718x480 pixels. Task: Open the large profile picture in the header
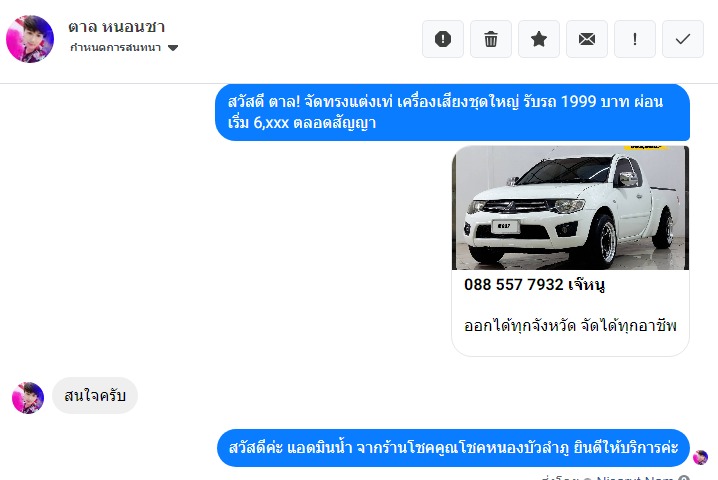click(30, 39)
